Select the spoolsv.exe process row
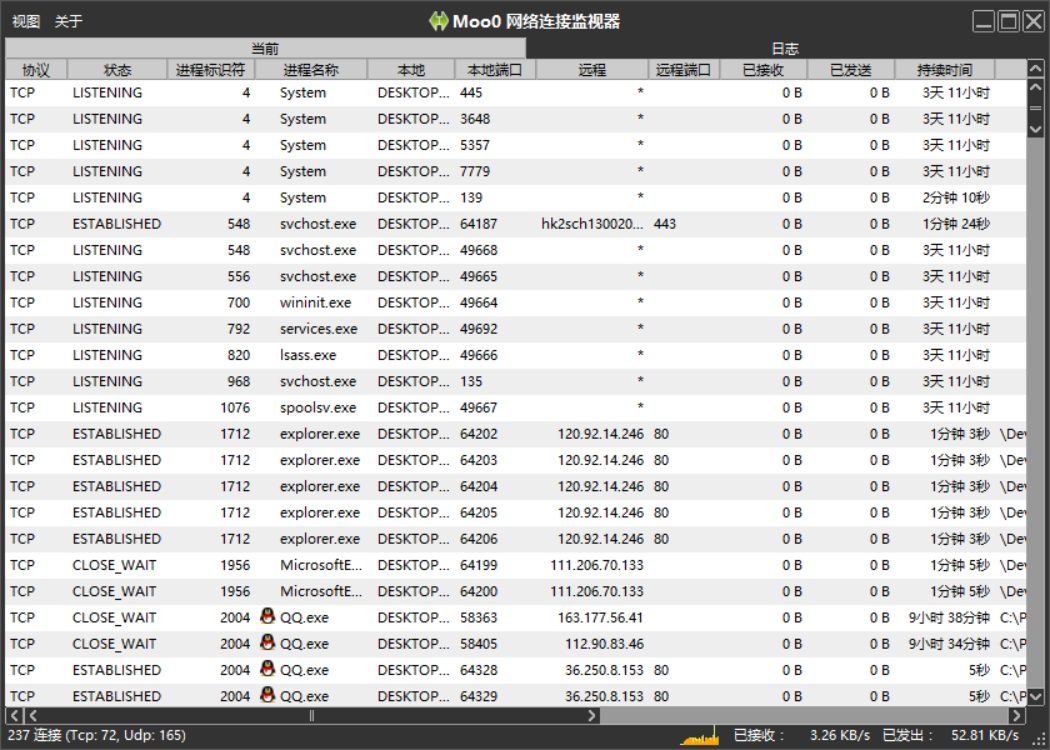Viewport: 1050px width, 750px height. click(516, 407)
